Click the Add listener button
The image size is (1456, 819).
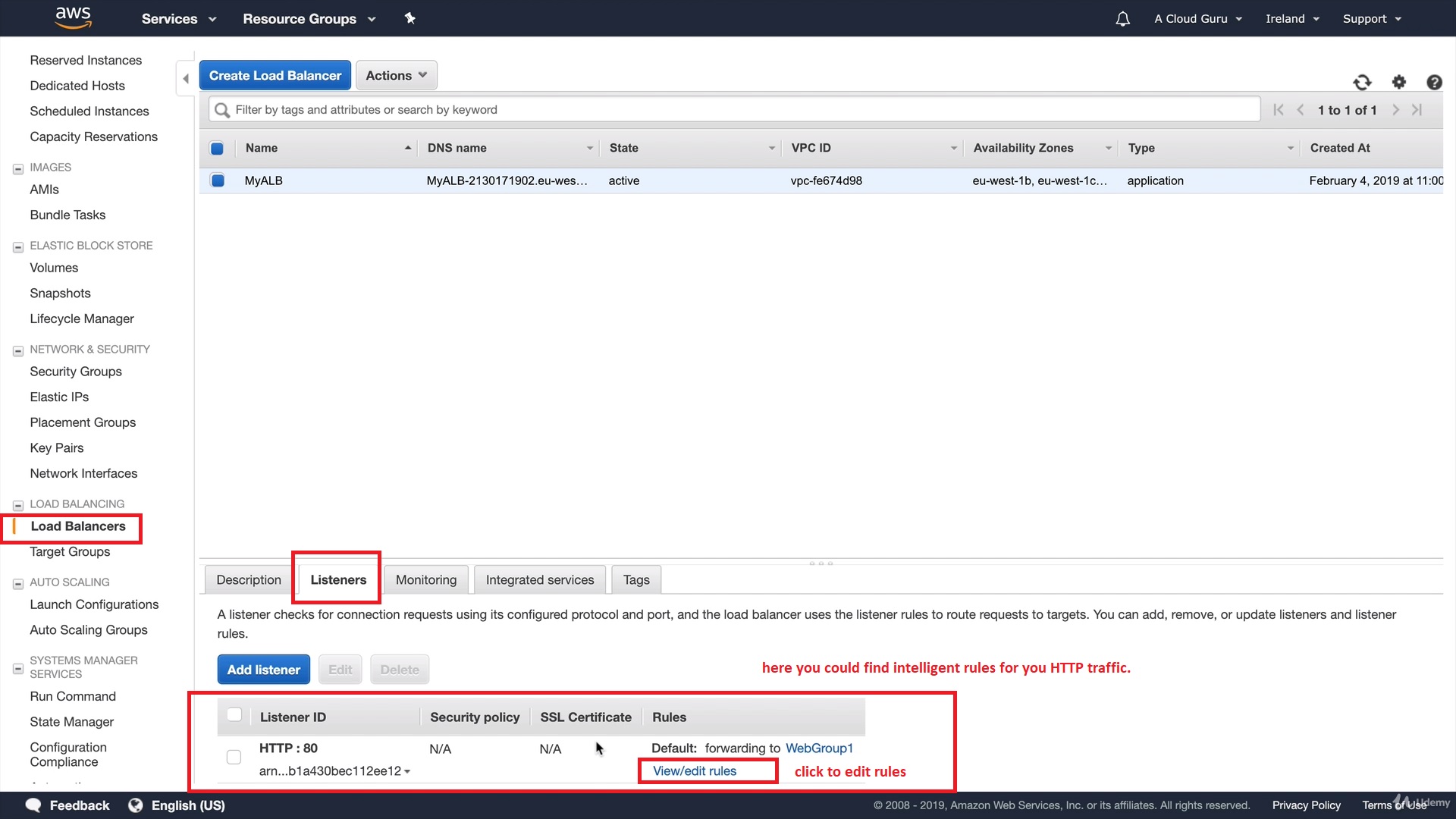(x=263, y=670)
